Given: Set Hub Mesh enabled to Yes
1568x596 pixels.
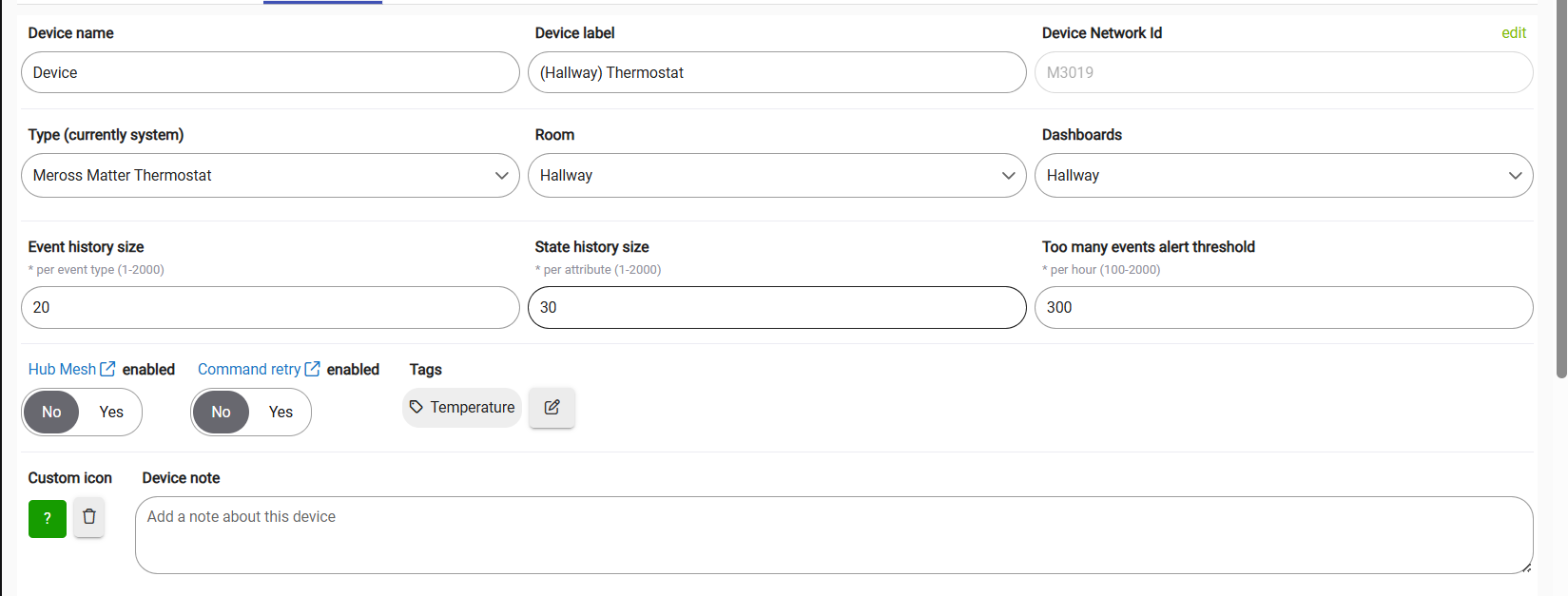Looking at the screenshot, I should click(111, 412).
